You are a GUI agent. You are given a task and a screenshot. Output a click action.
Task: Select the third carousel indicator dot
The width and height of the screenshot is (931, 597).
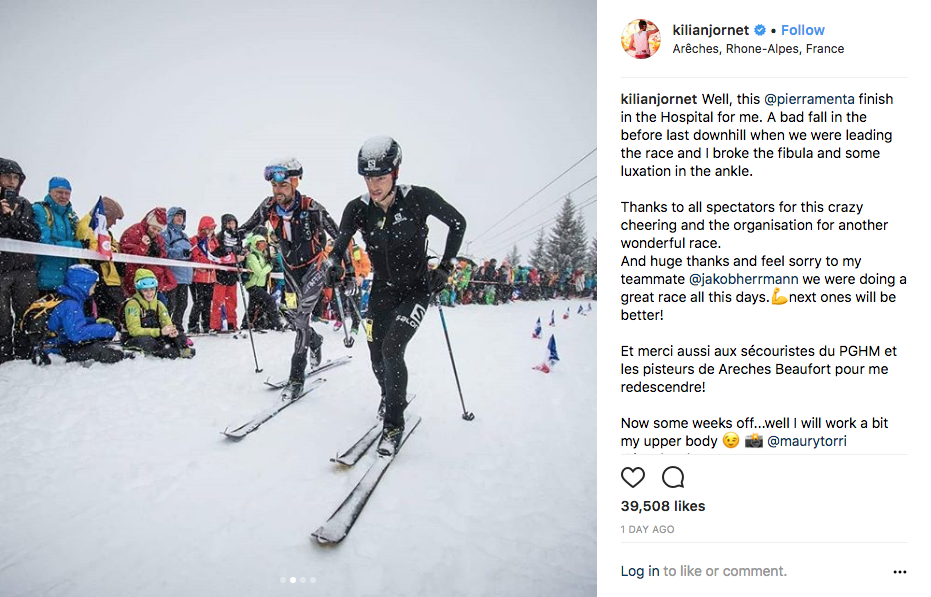coord(303,580)
